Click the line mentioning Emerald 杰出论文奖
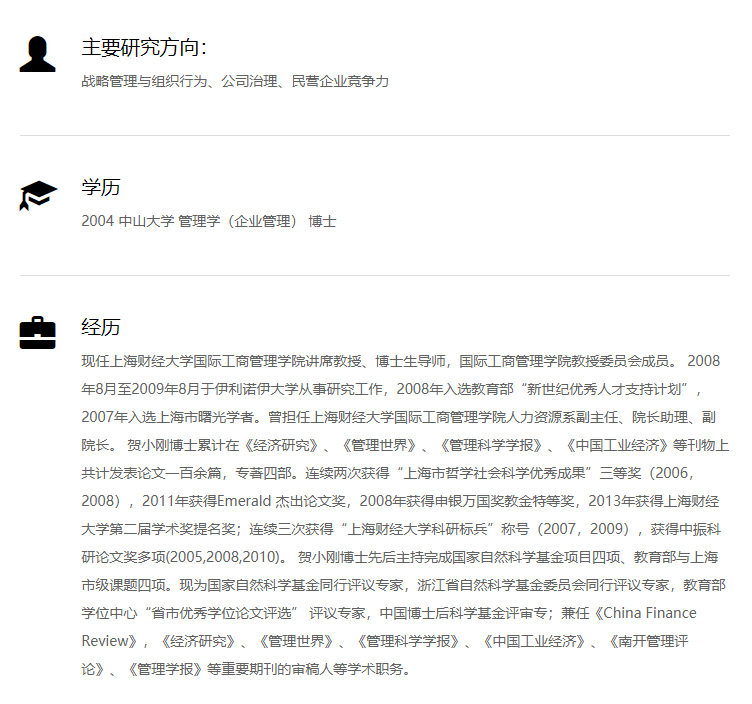The height and width of the screenshot is (704, 752). [x=400, y=501]
